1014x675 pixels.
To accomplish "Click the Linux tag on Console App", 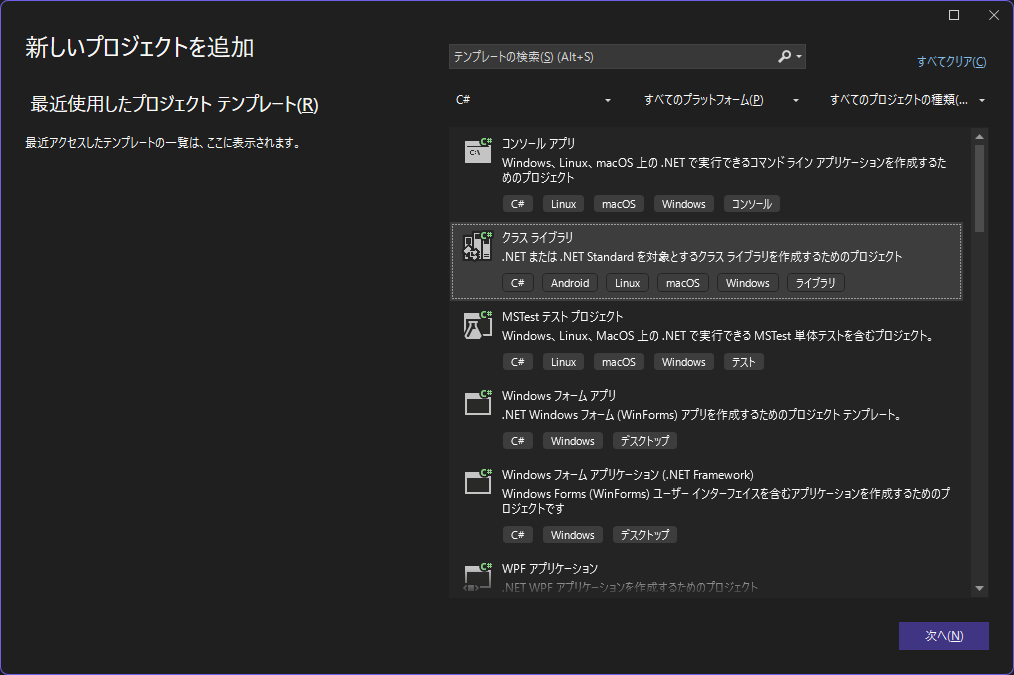I will (563, 204).
